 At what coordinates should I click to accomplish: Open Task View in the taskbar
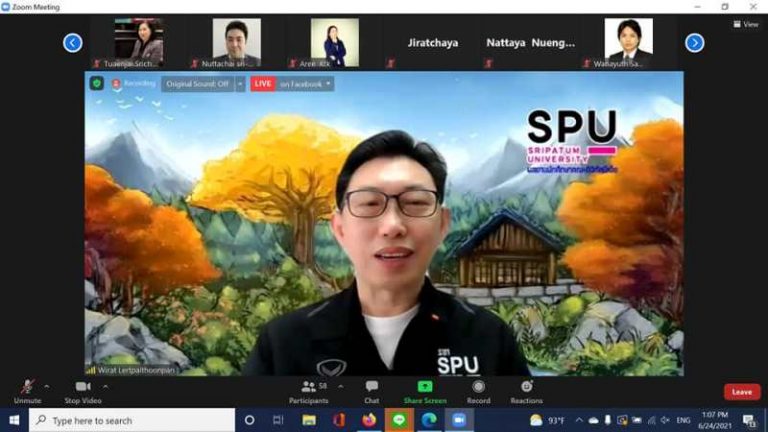pyautogui.click(x=278, y=420)
